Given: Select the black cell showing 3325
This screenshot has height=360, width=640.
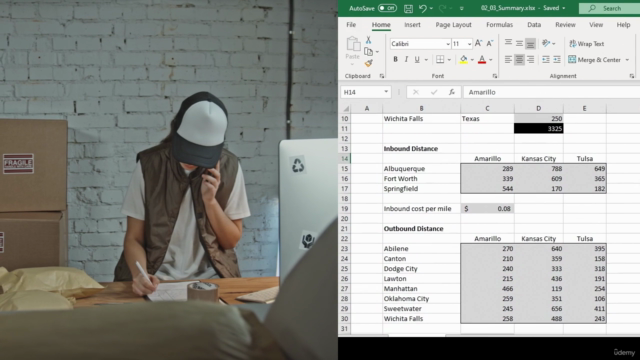Looking at the screenshot, I should point(539,129).
